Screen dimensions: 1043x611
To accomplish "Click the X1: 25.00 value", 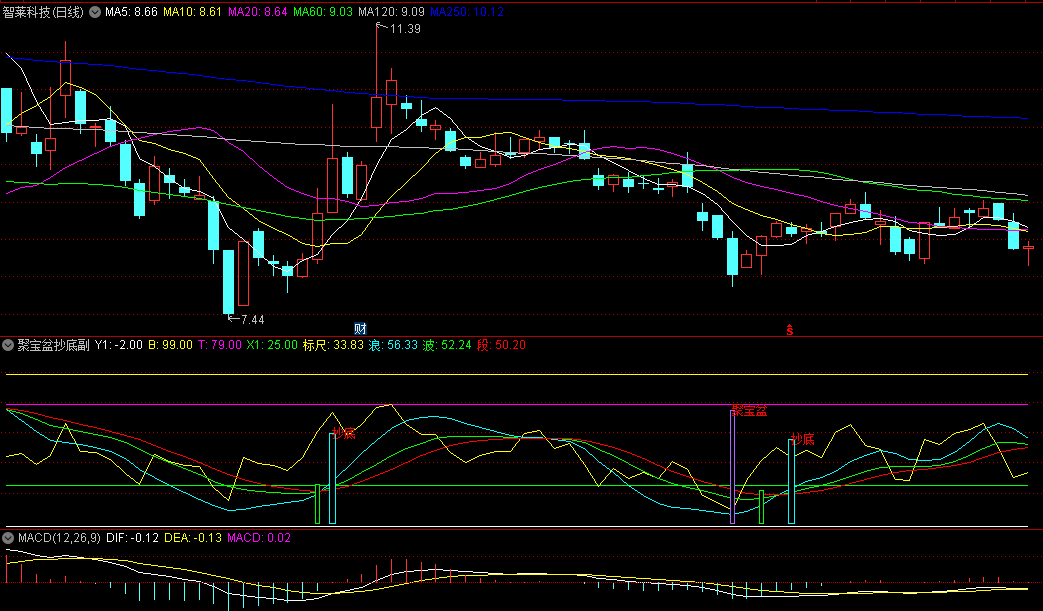I will 272,345.
